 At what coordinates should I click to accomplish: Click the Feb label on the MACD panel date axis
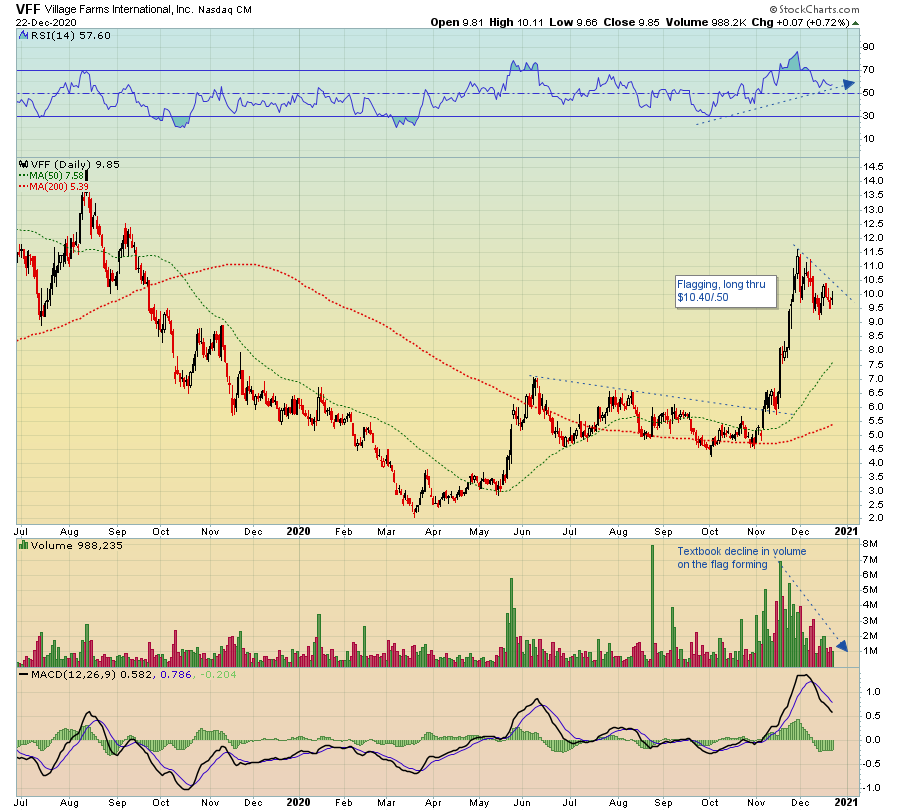click(343, 802)
